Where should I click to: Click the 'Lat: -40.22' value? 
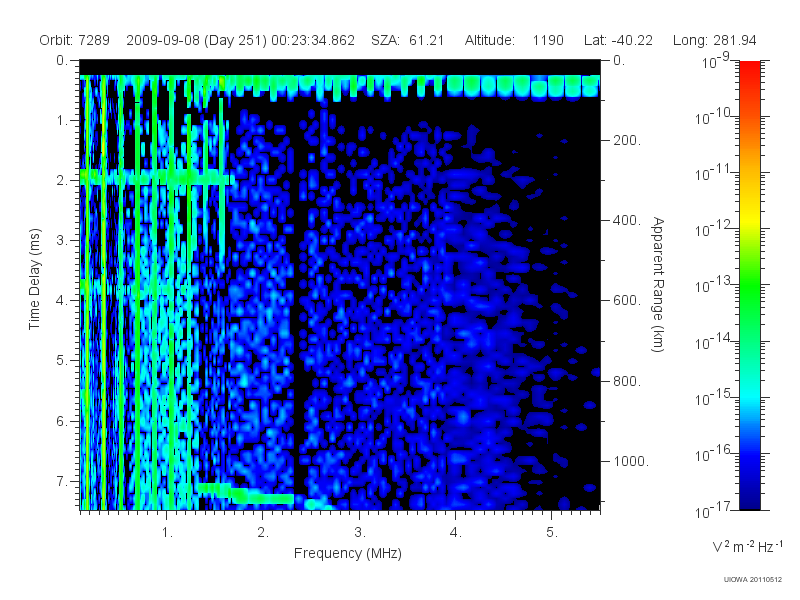pos(618,40)
